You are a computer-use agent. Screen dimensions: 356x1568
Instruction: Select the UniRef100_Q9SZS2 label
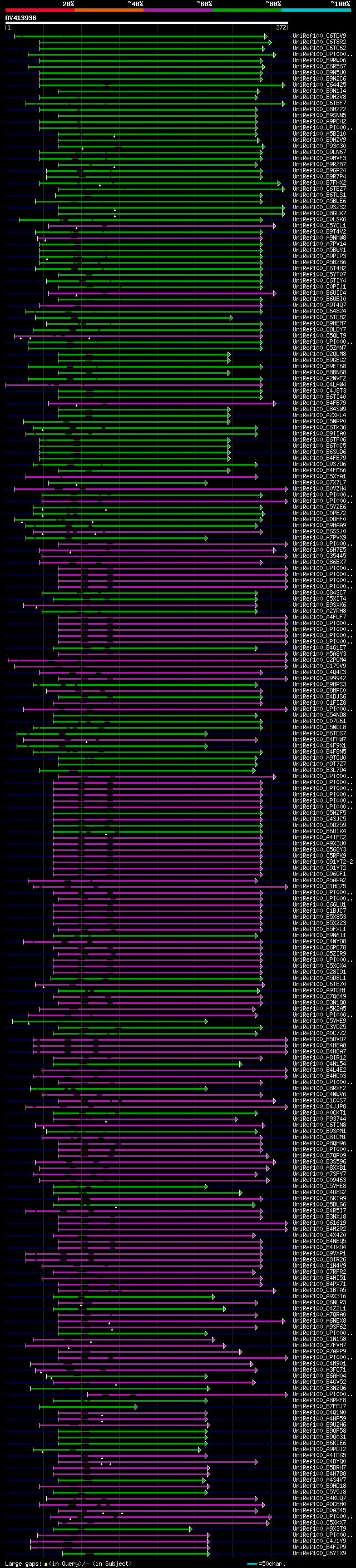319,207
